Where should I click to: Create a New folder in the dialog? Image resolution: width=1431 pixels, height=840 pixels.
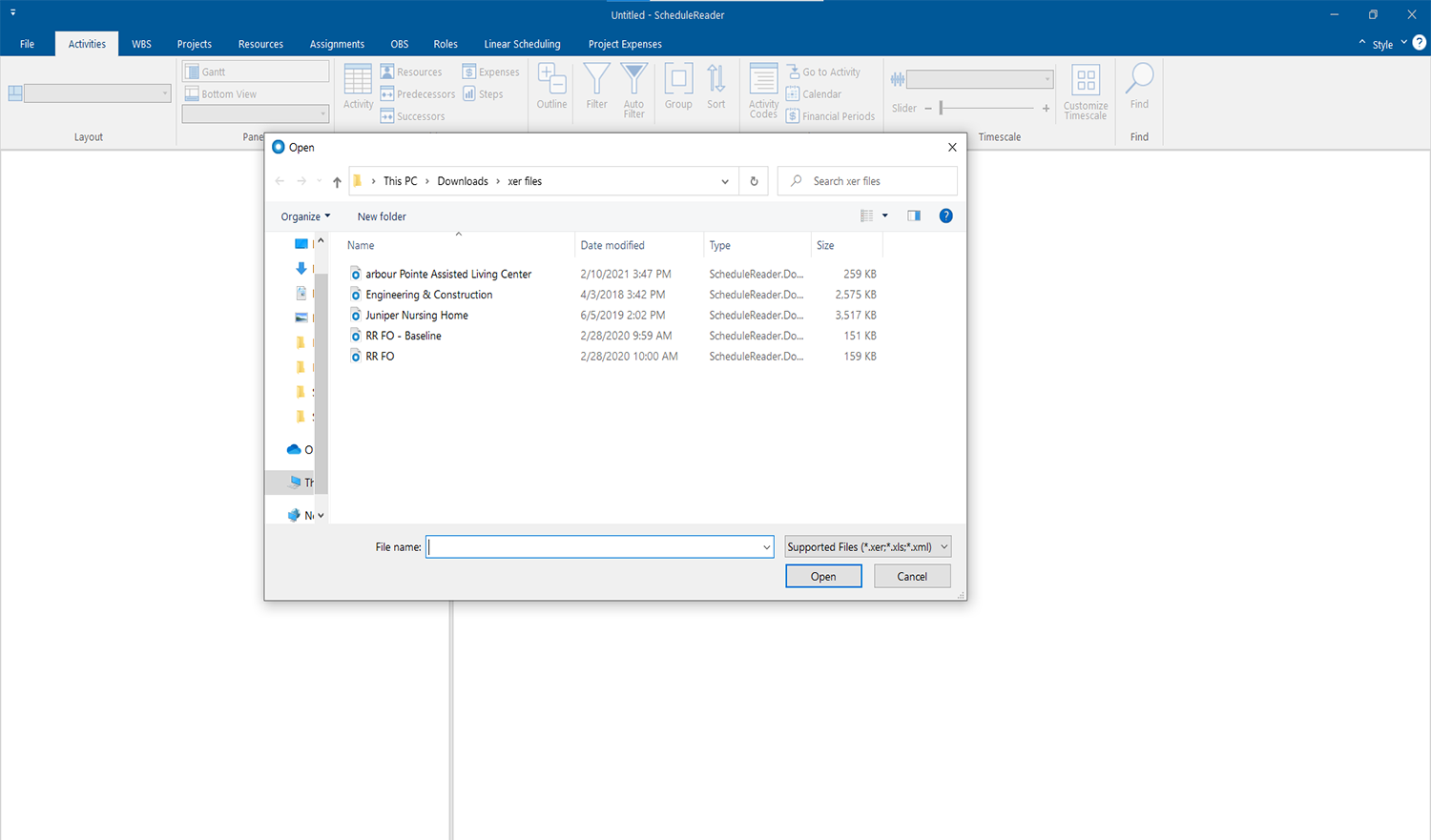[382, 215]
